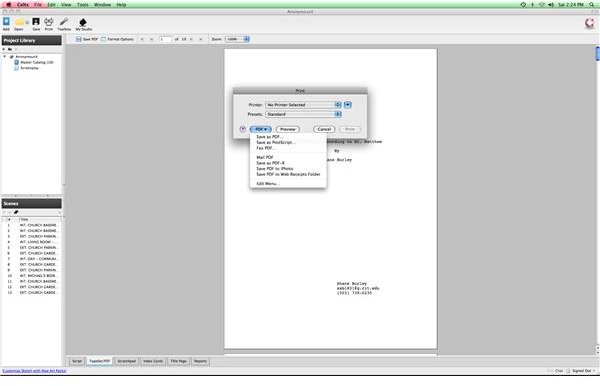
Task: Click the Add project toolbar icon
Action: (x=6, y=22)
